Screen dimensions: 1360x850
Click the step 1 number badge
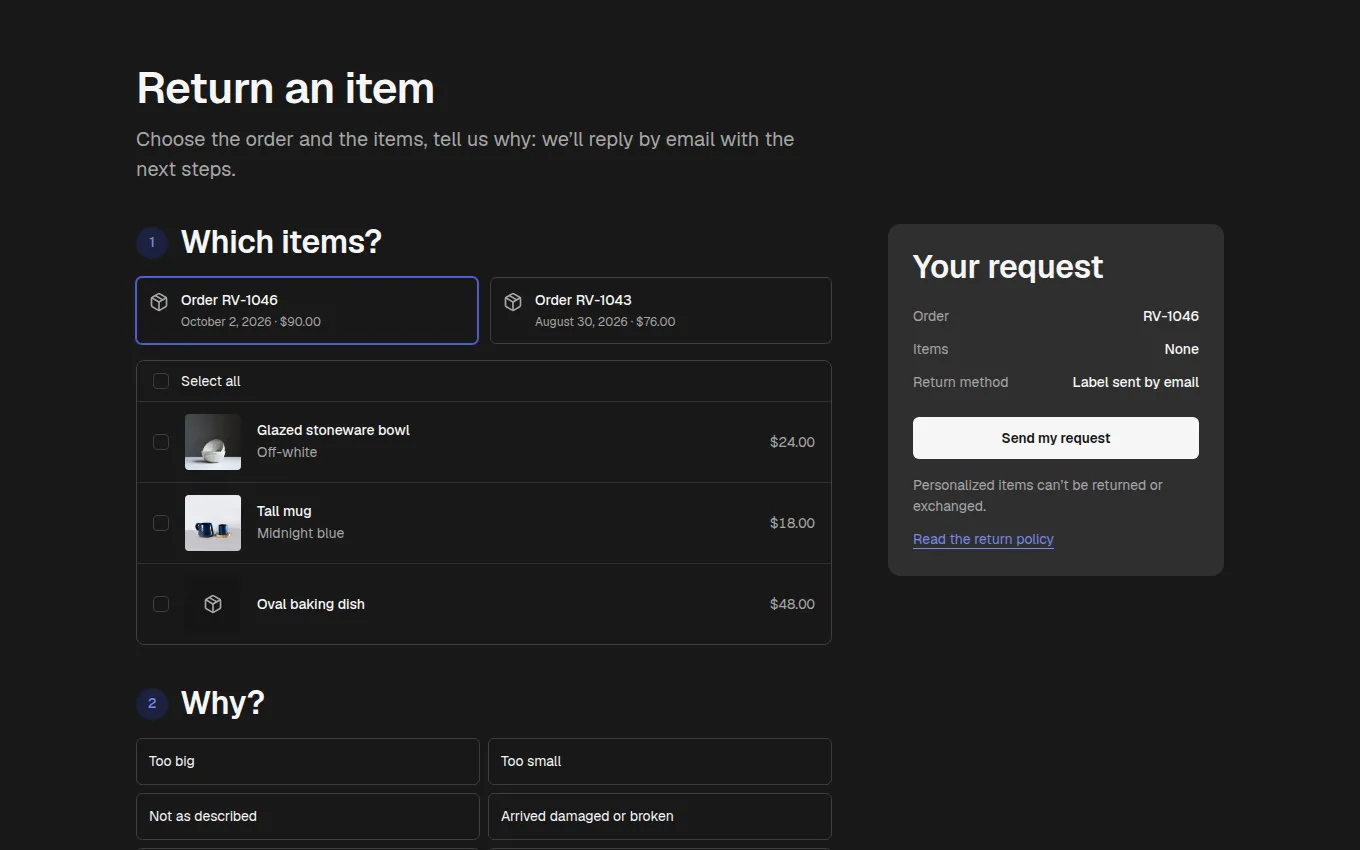click(x=152, y=242)
